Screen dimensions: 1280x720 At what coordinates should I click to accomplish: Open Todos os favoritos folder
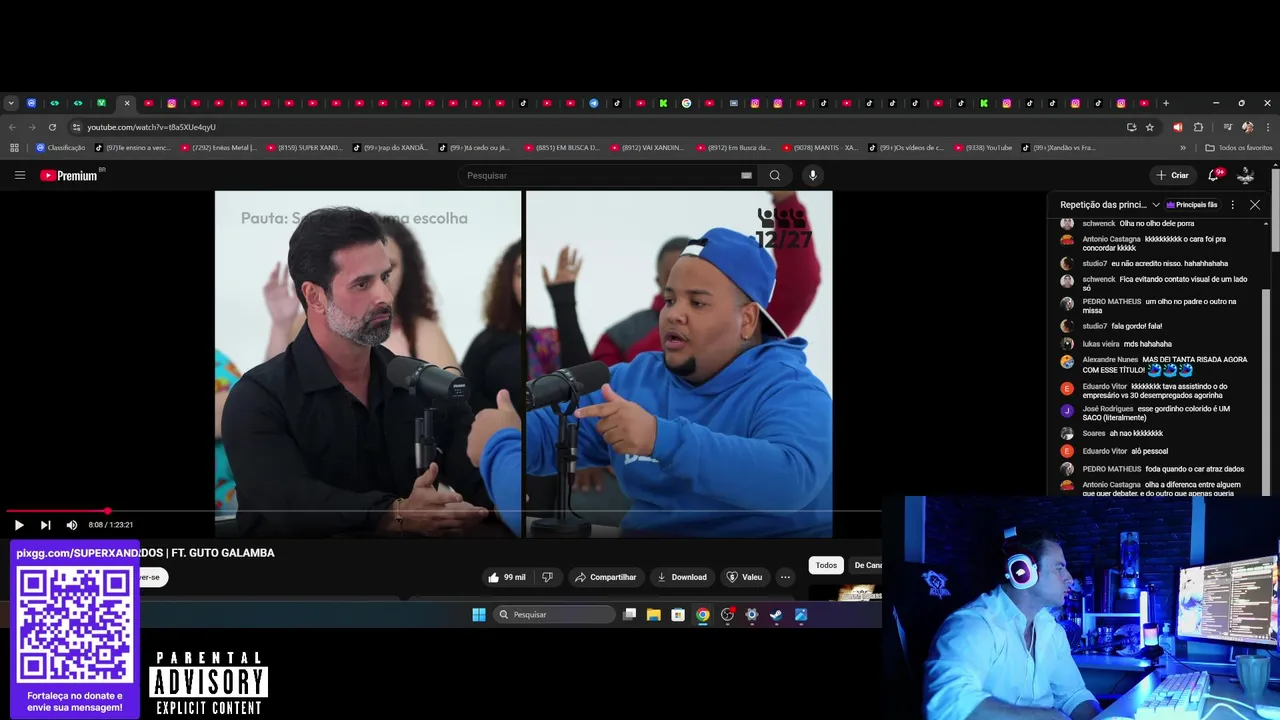[1239, 148]
